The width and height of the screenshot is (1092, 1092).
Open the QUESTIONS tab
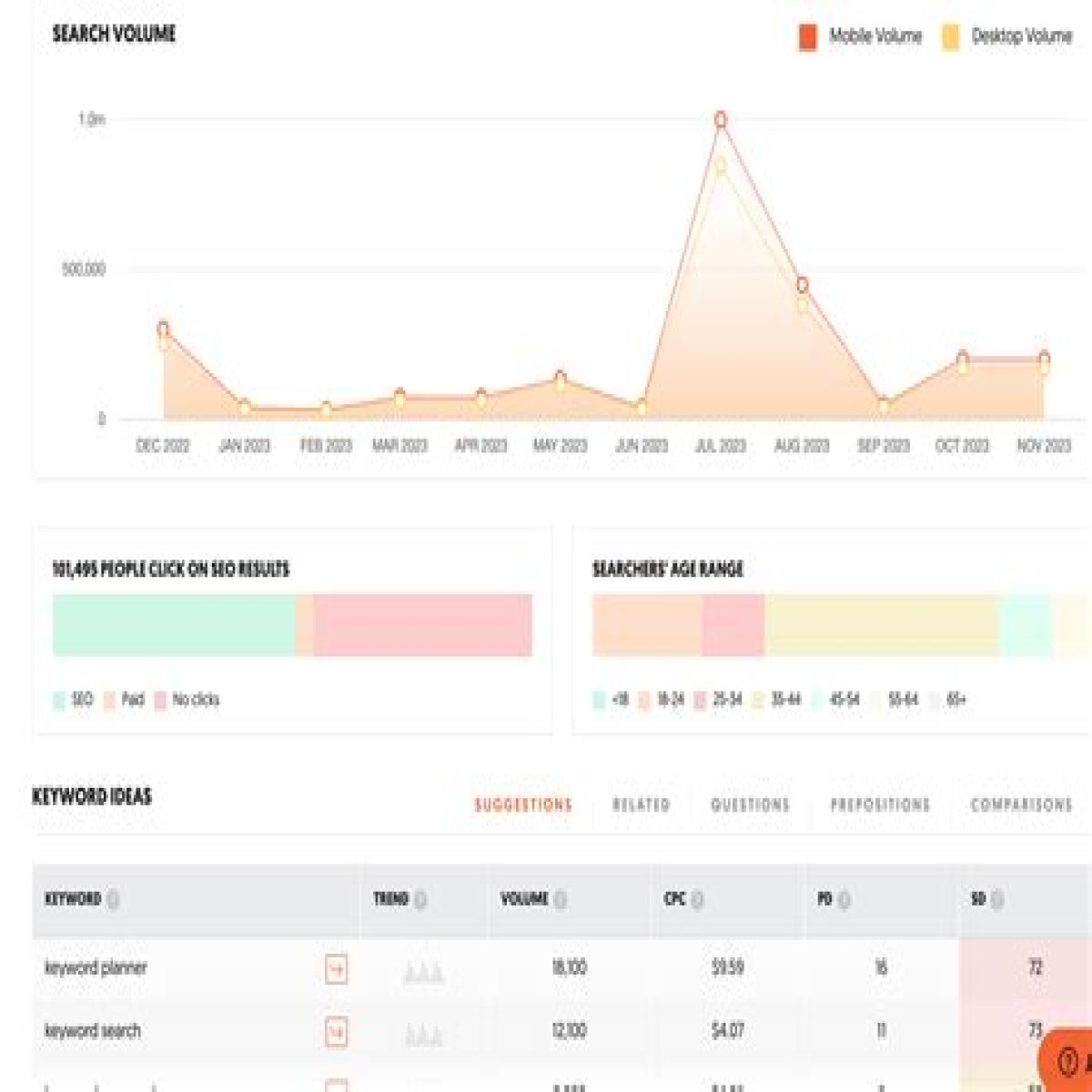pos(750,805)
